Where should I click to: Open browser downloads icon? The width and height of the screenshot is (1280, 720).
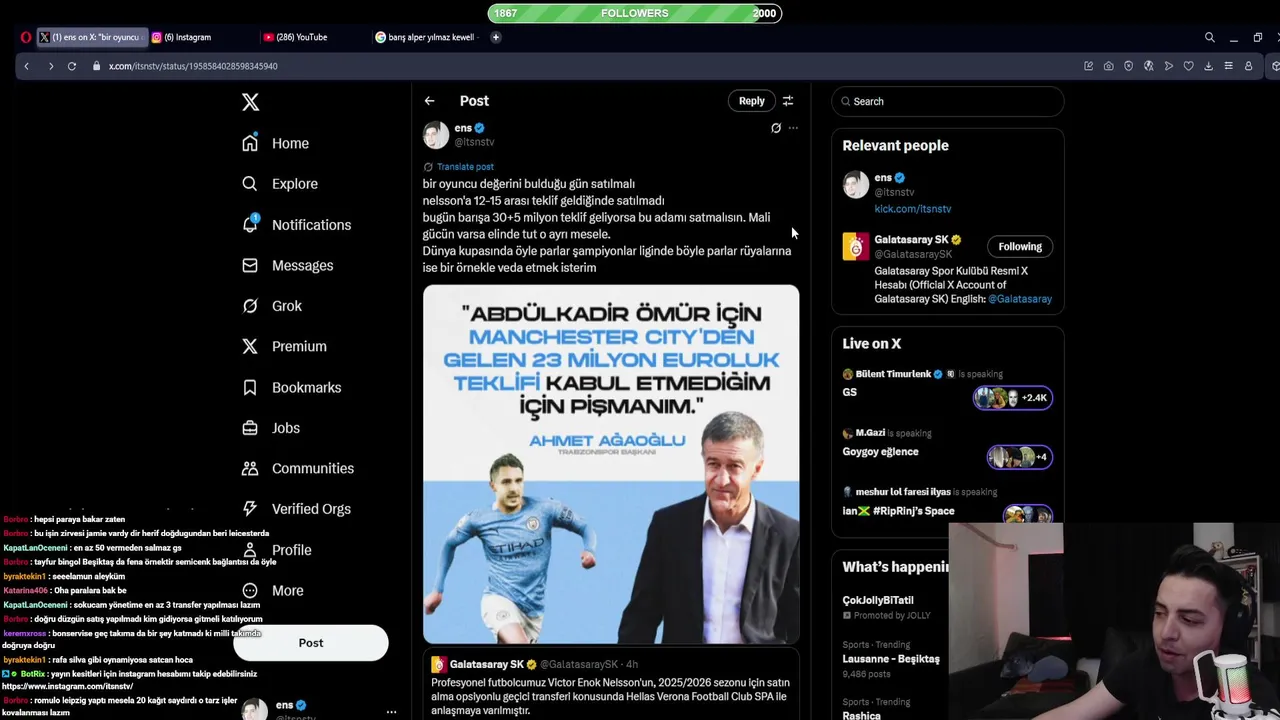pos(1208,66)
